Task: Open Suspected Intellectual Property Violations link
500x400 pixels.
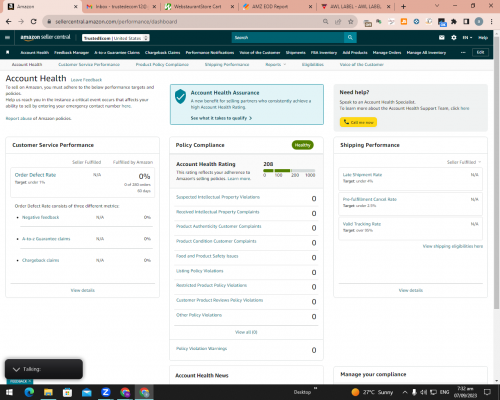Action: coord(218,197)
